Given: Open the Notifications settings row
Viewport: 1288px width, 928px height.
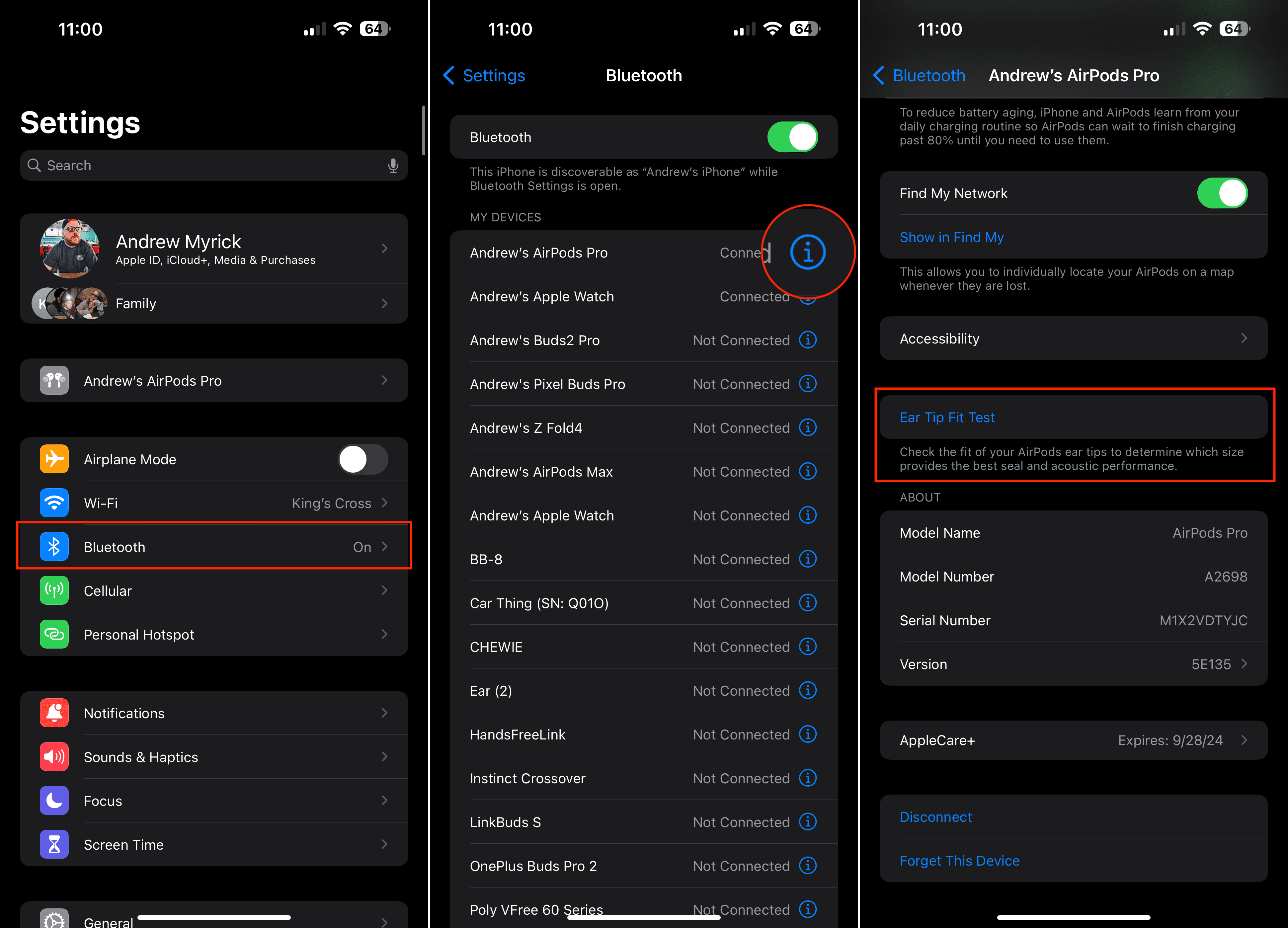Looking at the screenshot, I should point(214,713).
